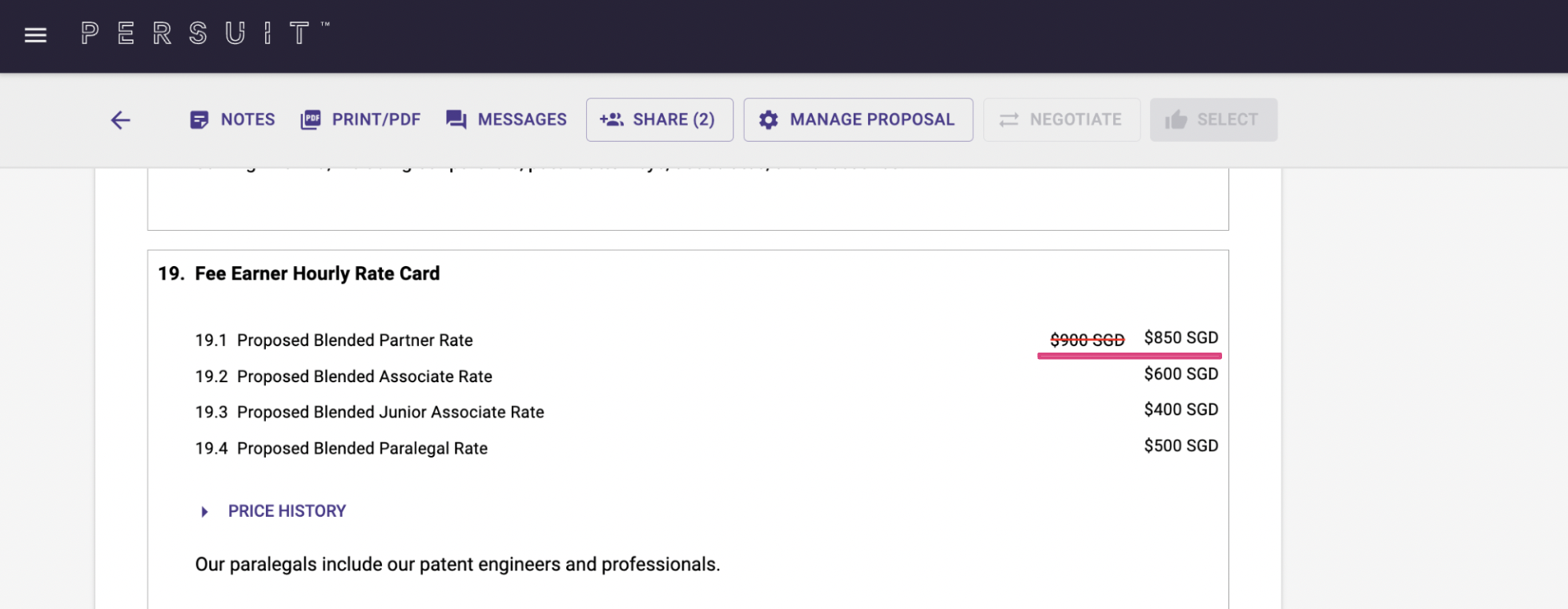Screen dimensions: 1568x609
Task: Click Proposed Blended Paralegal Rate row
Action: [706, 448]
